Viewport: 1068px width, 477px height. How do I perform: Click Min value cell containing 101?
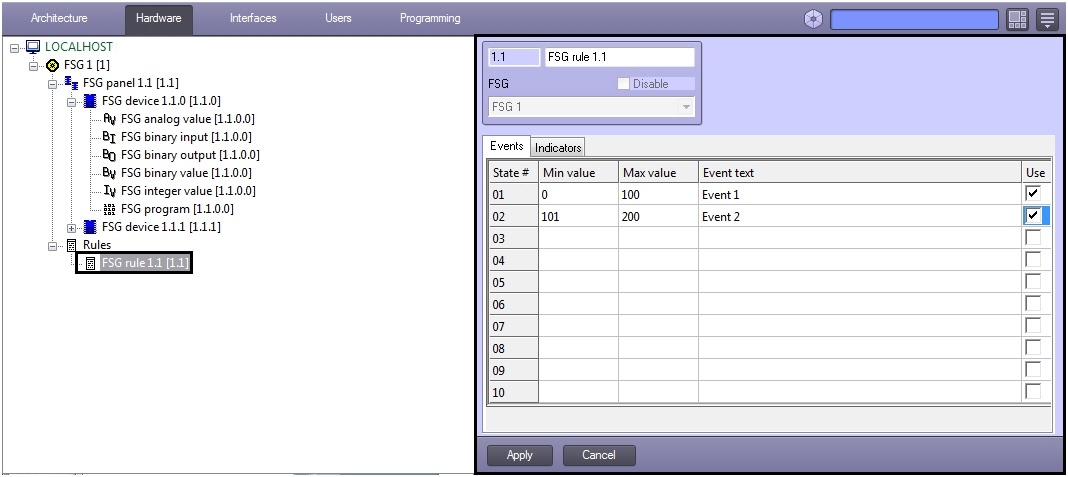click(x=578, y=217)
